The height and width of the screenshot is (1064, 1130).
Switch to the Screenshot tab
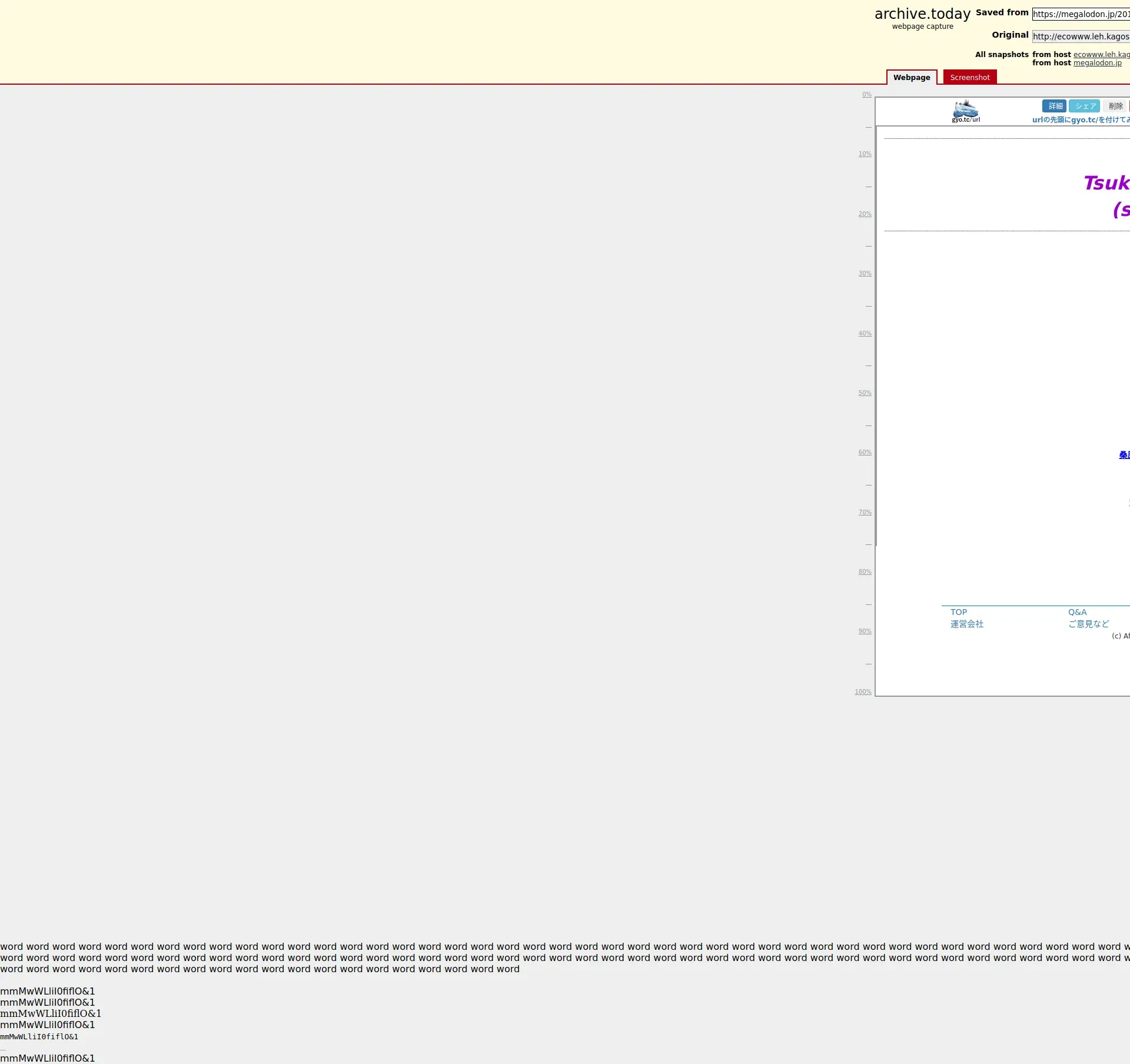tap(969, 78)
